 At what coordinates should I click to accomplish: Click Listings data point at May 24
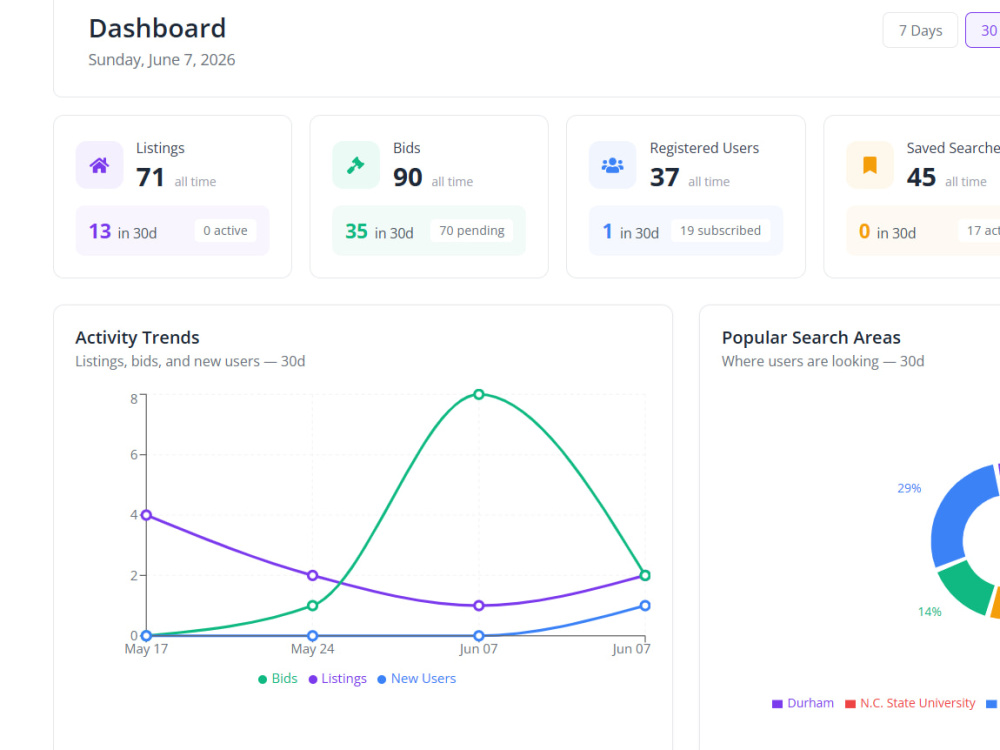pyautogui.click(x=312, y=575)
